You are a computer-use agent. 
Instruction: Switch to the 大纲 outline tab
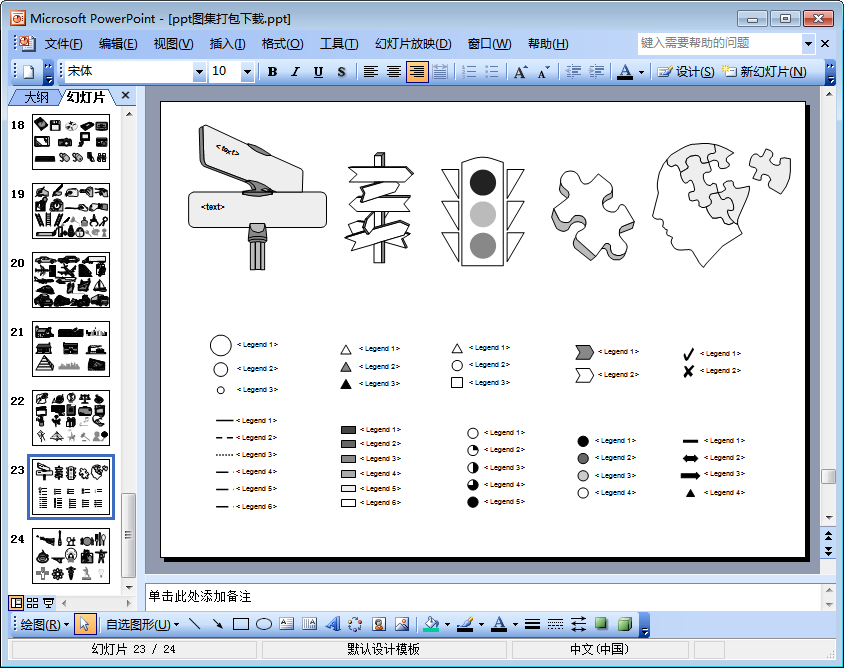(37, 97)
